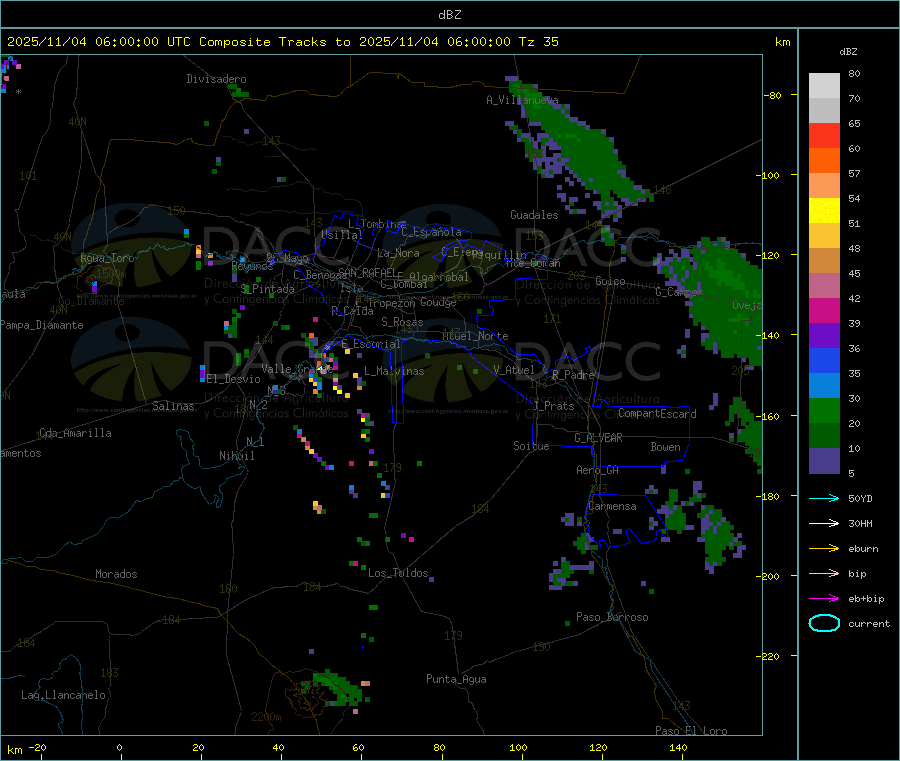Click the timestamp Composite Tracks header text

(282, 42)
